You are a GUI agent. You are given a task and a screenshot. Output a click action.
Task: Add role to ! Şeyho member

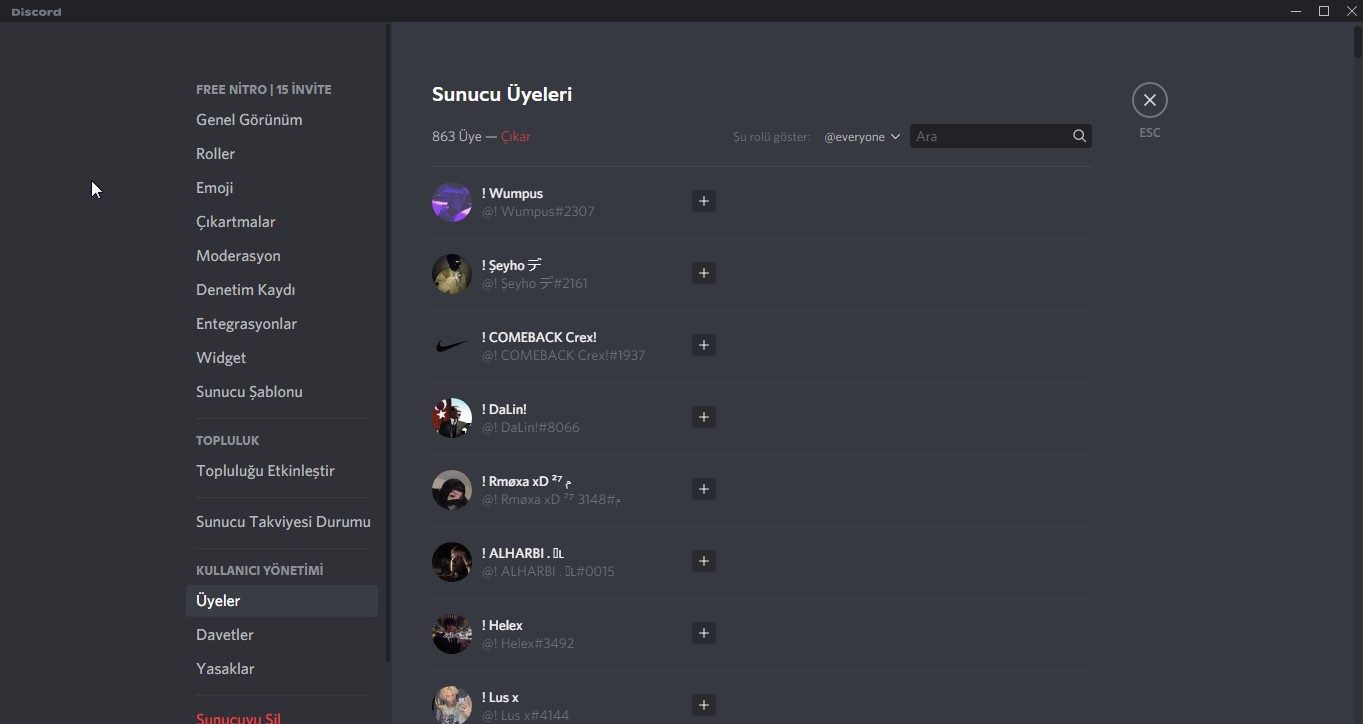[x=704, y=273]
